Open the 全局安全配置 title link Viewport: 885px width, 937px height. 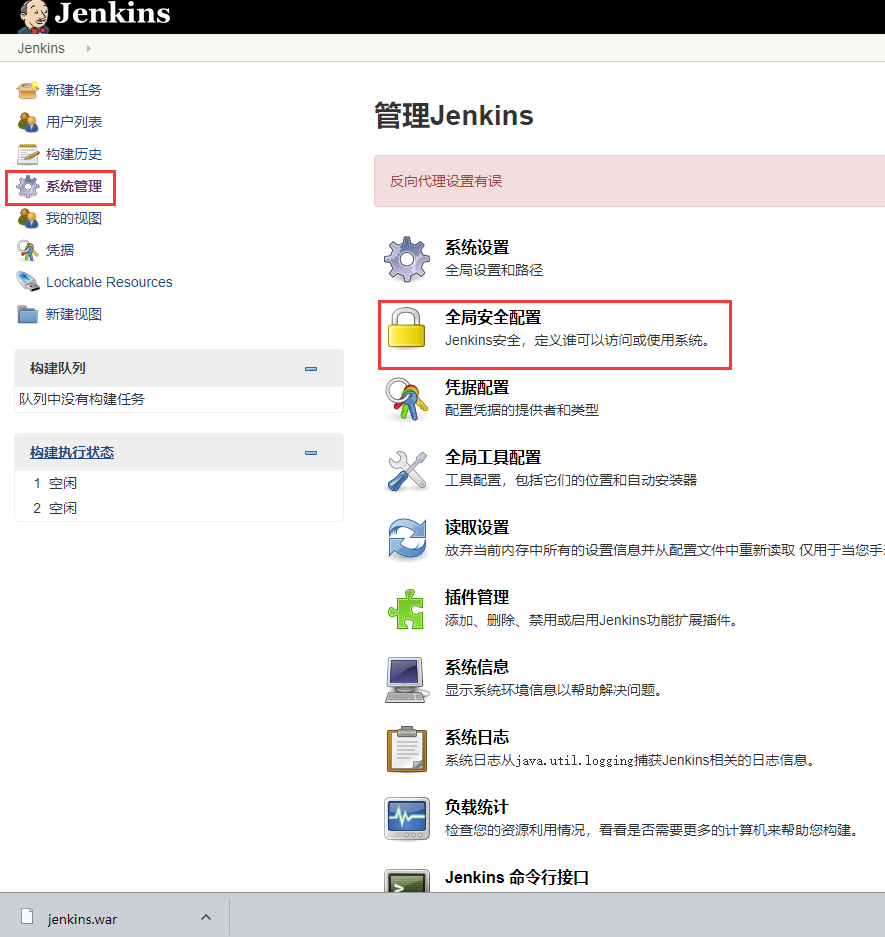(x=493, y=317)
